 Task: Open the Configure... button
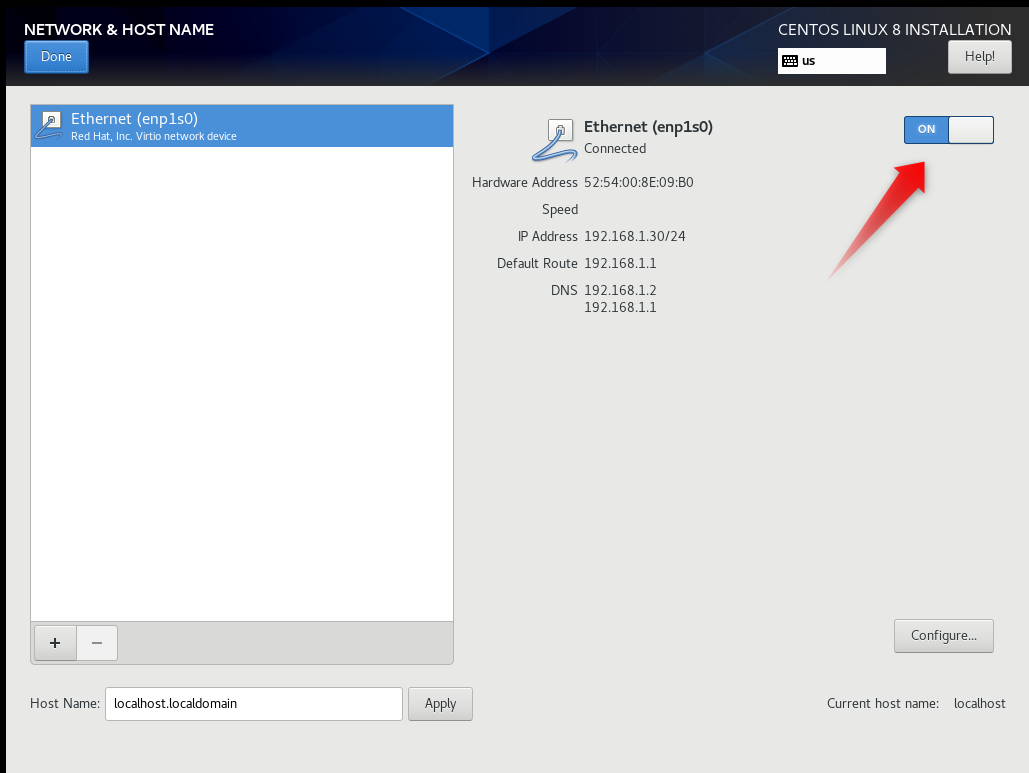point(944,636)
